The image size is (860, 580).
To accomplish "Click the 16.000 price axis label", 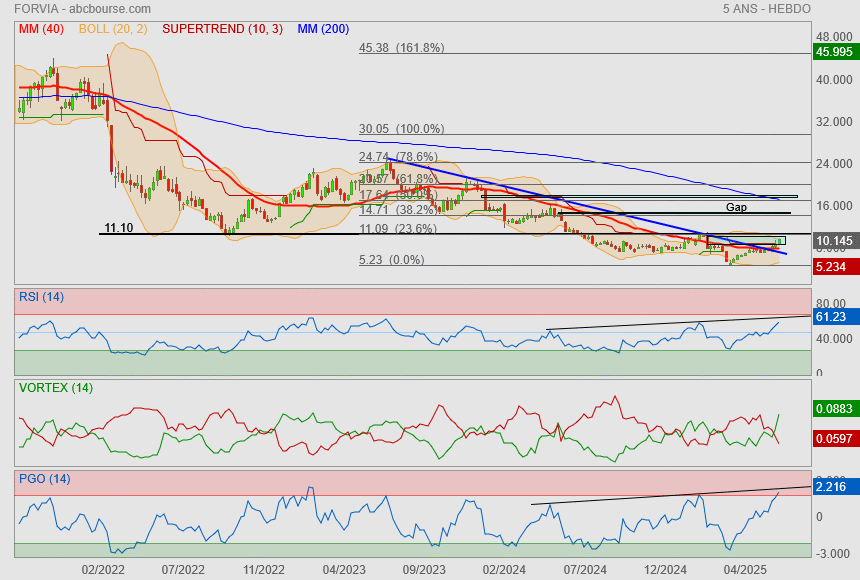I will 834,206.
